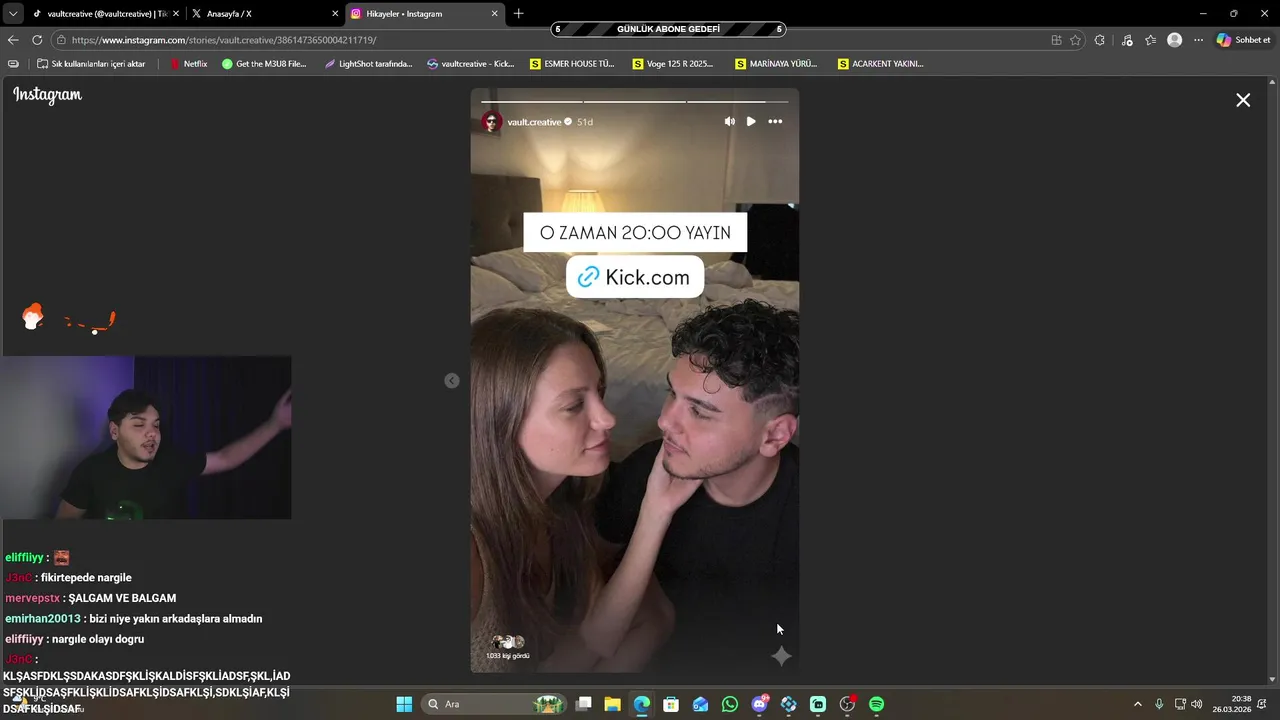Open OBS Studio from taskbar
Image resolution: width=1280 pixels, height=720 pixels.
[x=847, y=704]
